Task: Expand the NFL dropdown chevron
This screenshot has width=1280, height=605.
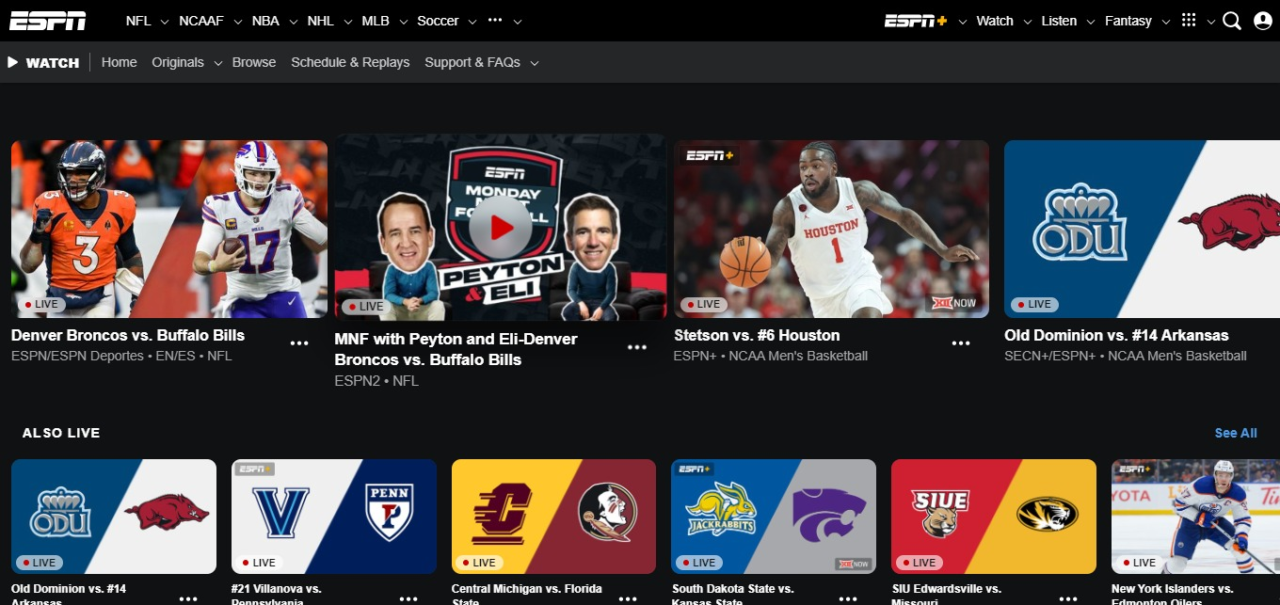Action: 163,21
